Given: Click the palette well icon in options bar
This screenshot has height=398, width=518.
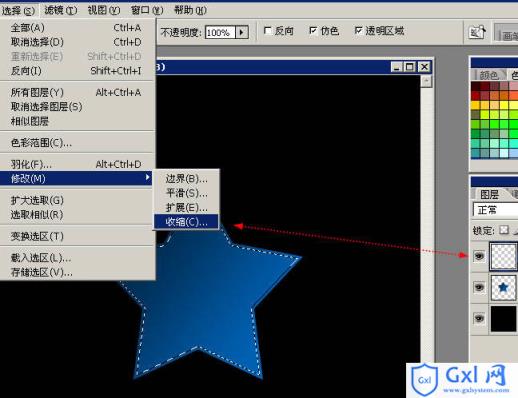Looking at the screenshot, I should [x=477, y=32].
